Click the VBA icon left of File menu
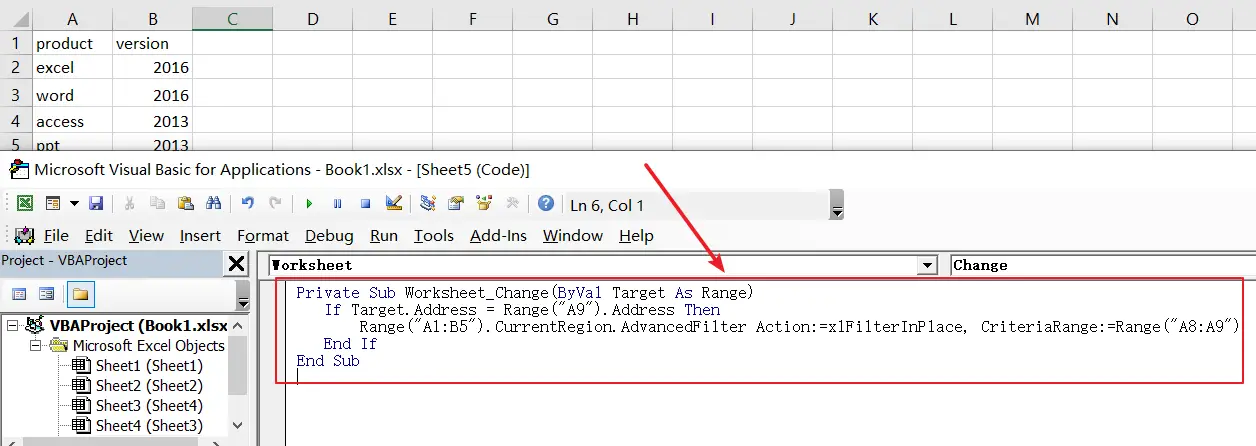Image resolution: width=1256 pixels, height=446 pixels. 24,236
